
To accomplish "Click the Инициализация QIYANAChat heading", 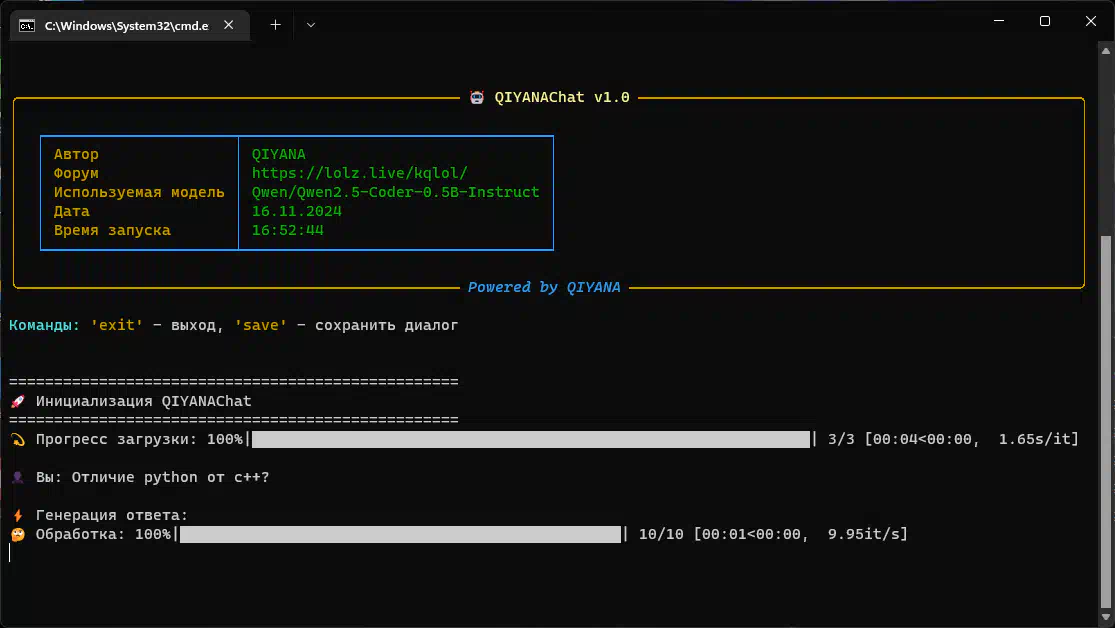I will (x=144, y=401).
